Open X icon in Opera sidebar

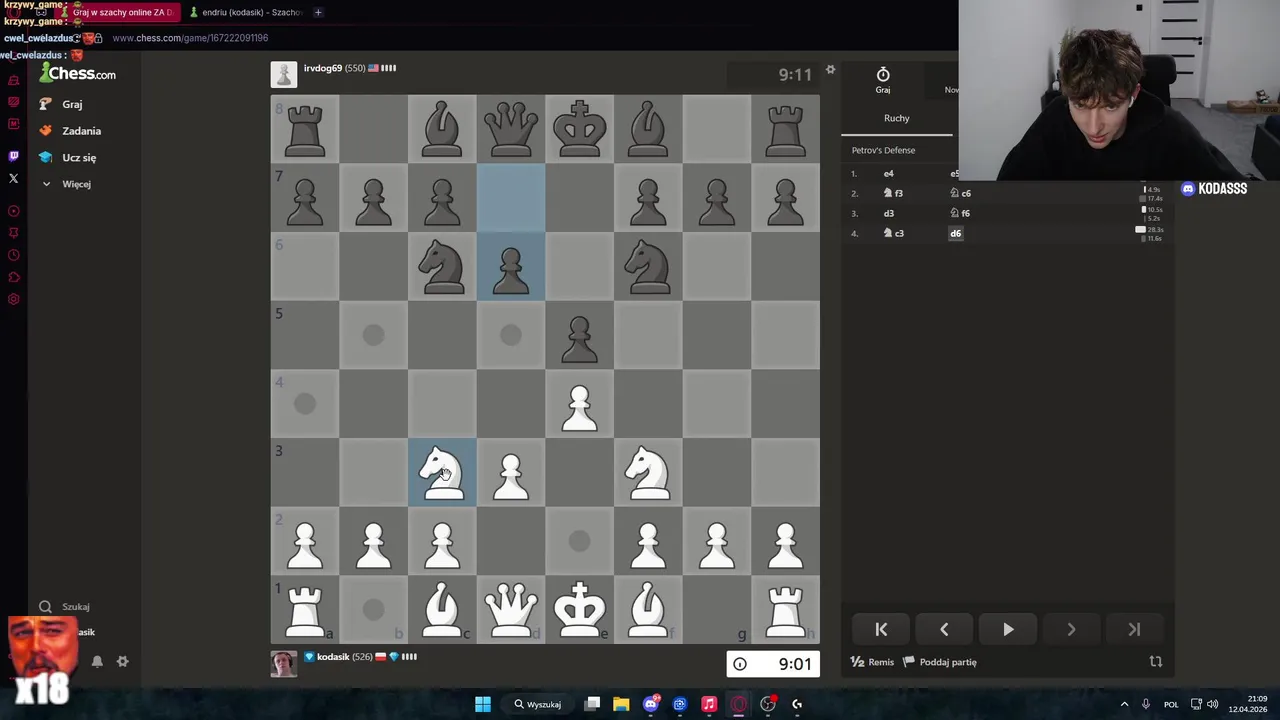click(x=13, y=178)
